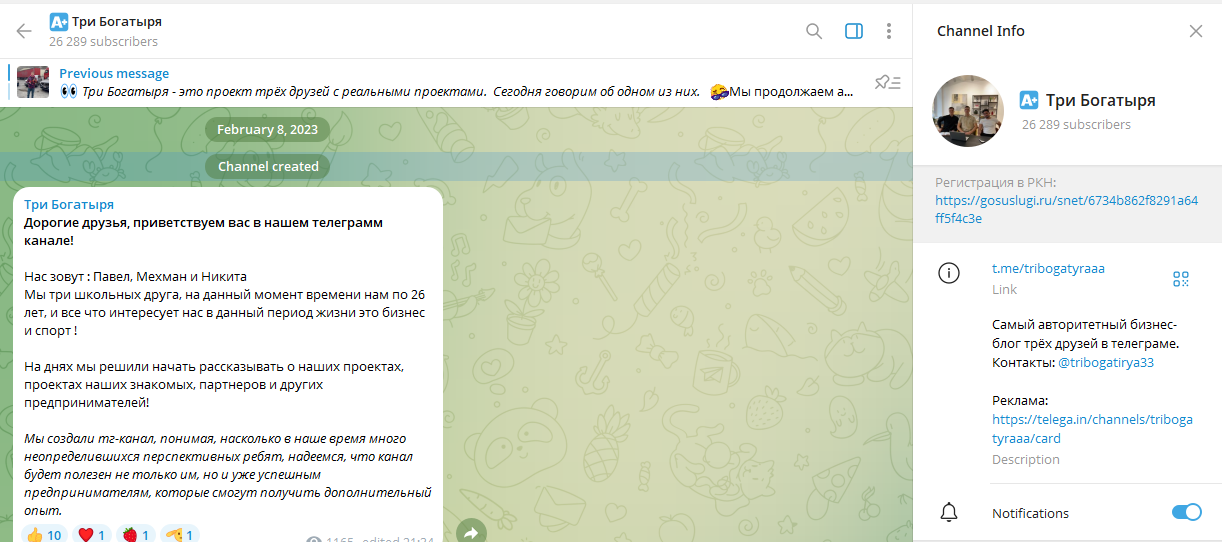1222x542 pixels.
Task: Close the Channel Info panel
Action: [x=1195, y=31]
